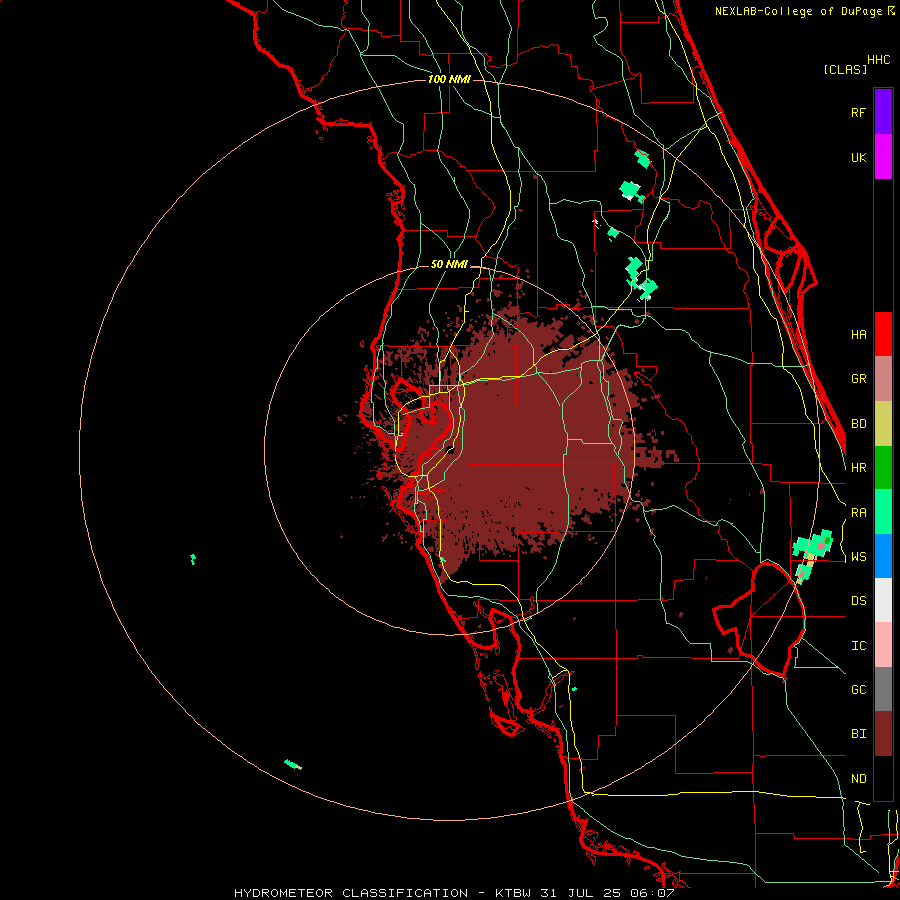This screenshot has height=900, width=900.
Task: Click the ND legend label
Action: point(858,779)
